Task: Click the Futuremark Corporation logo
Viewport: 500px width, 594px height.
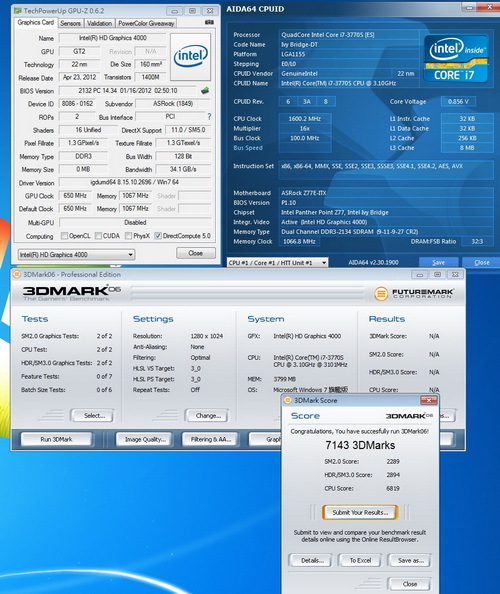Action: 414,293
